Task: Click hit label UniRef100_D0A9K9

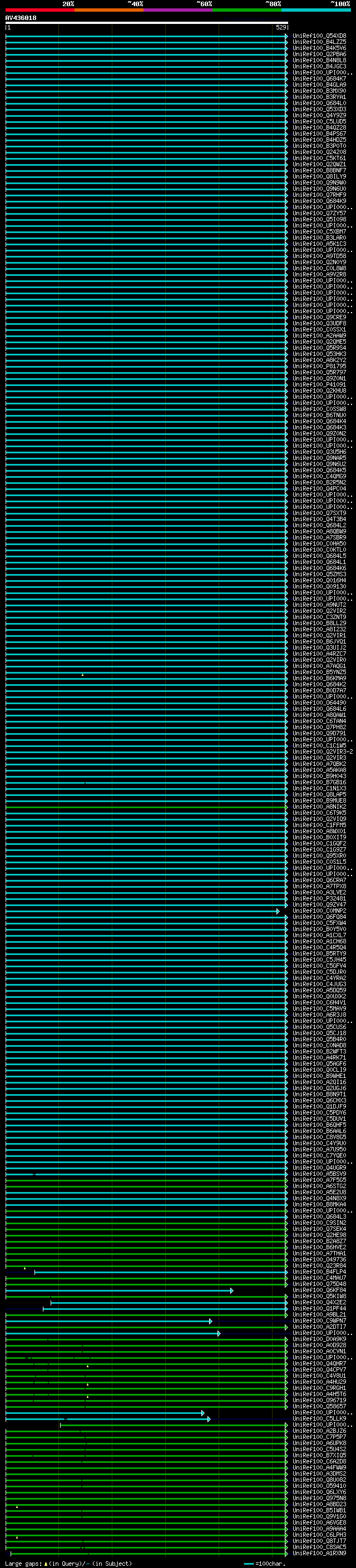Action: 319,1339
